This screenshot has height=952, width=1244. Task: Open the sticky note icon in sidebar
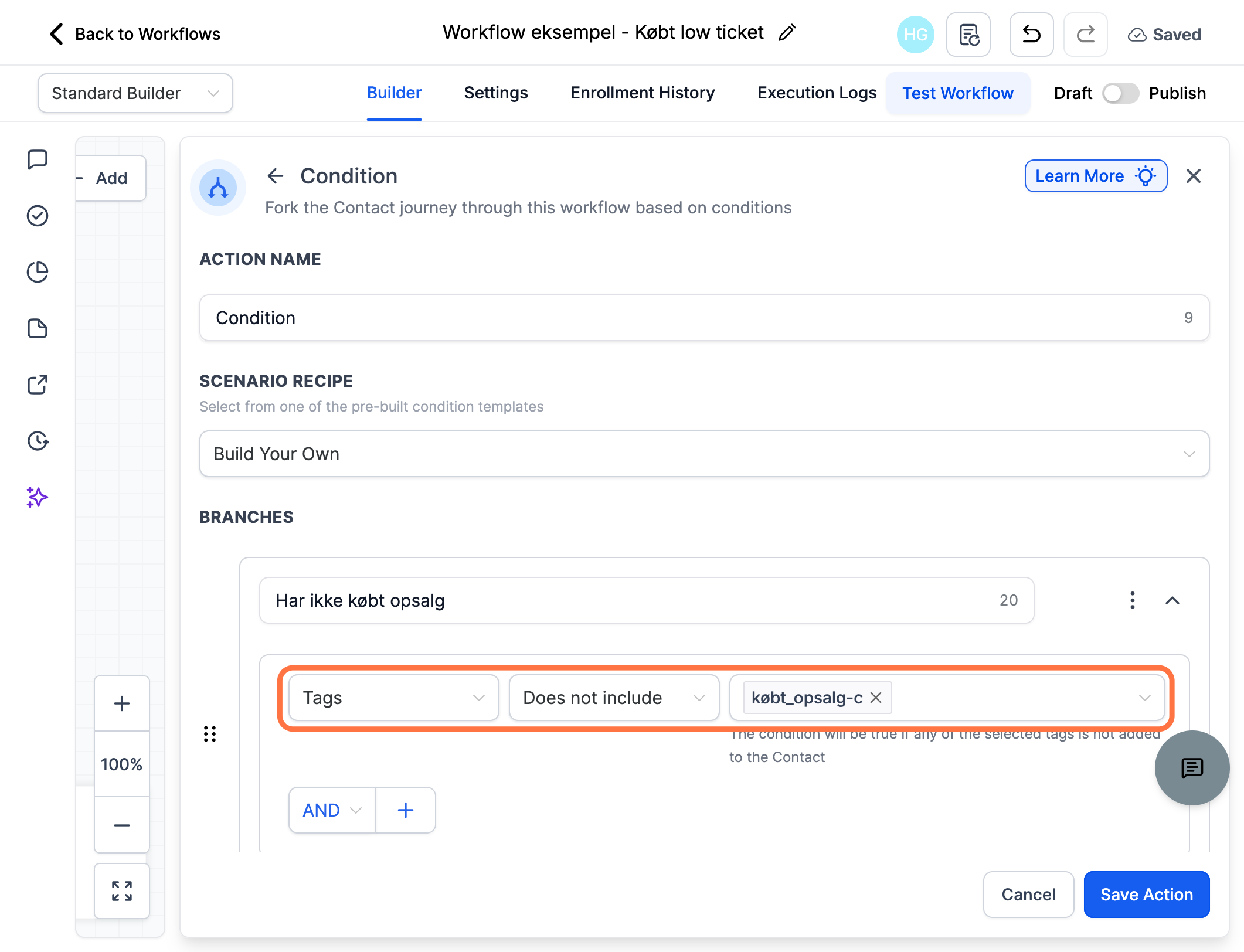click(38, 328)
